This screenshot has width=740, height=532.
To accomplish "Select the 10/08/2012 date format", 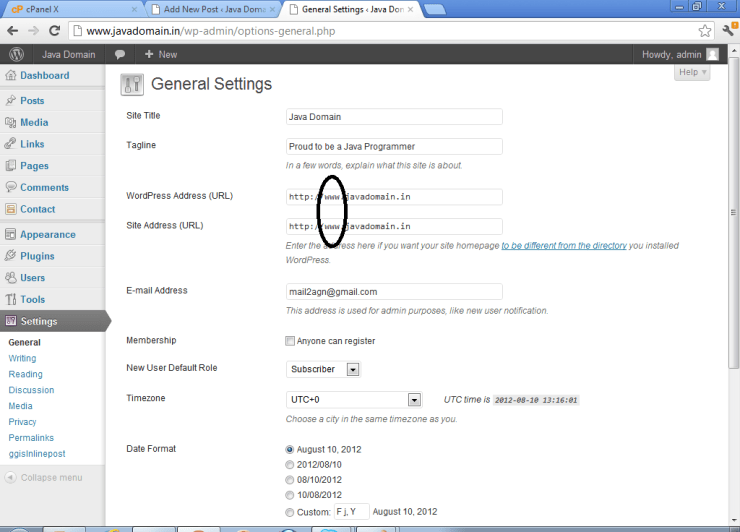I will 290,495.
